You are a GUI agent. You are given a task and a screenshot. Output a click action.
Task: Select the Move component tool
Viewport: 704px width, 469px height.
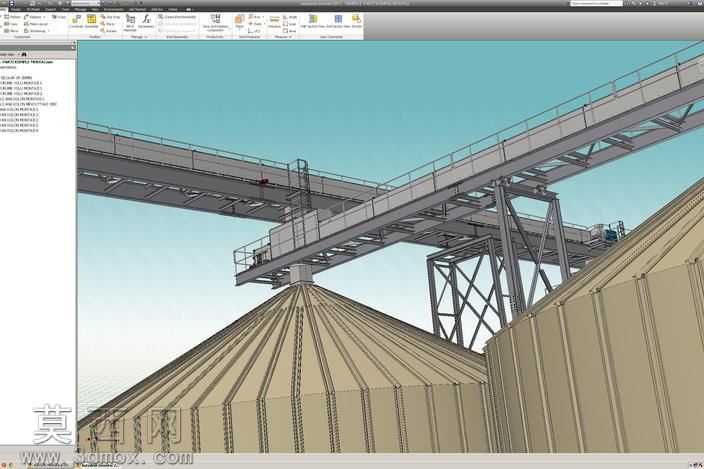click(108, 24)
